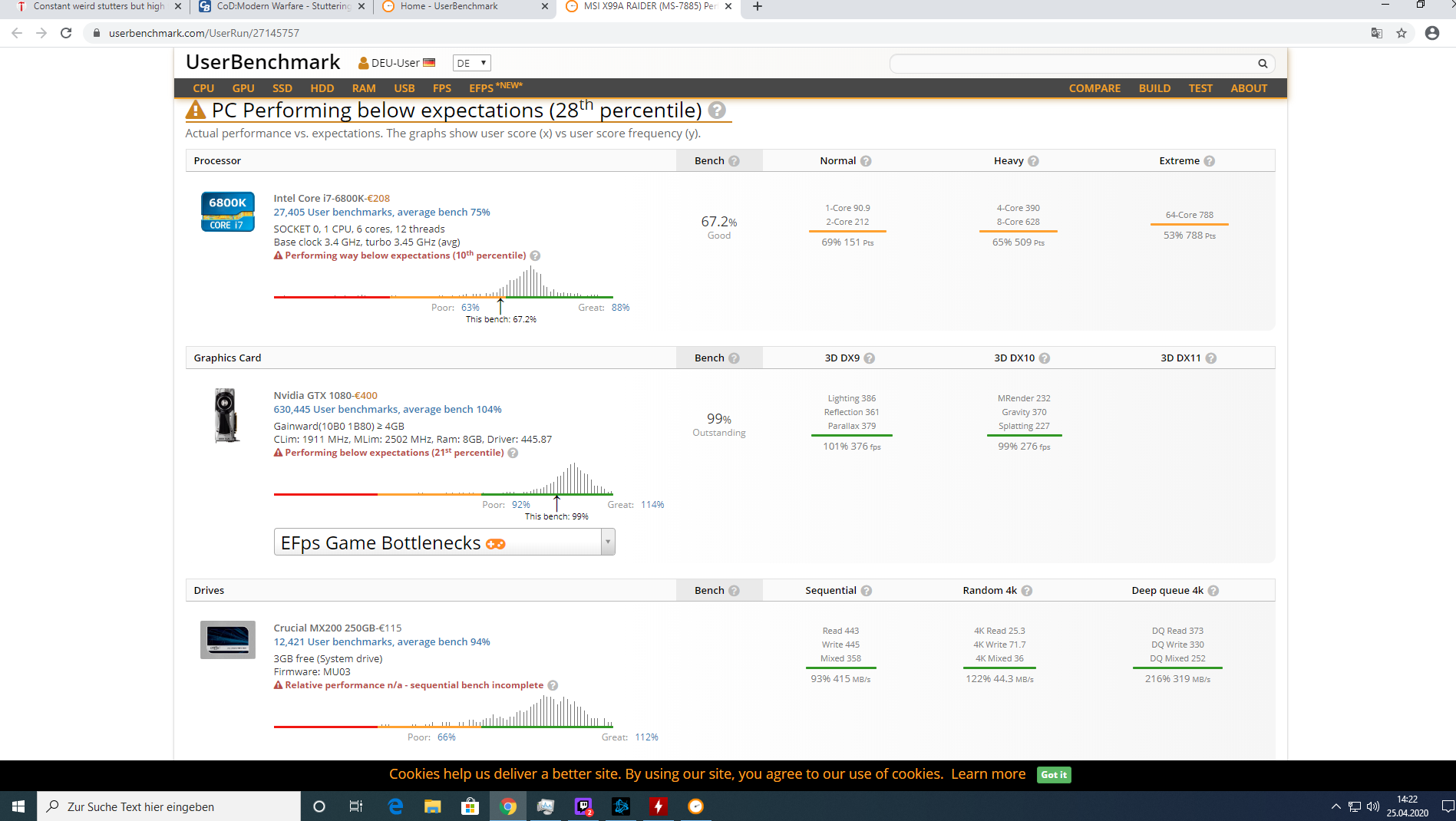1456x821 pixels.
Task: Click the site search input field
Action: [1072, 64]
